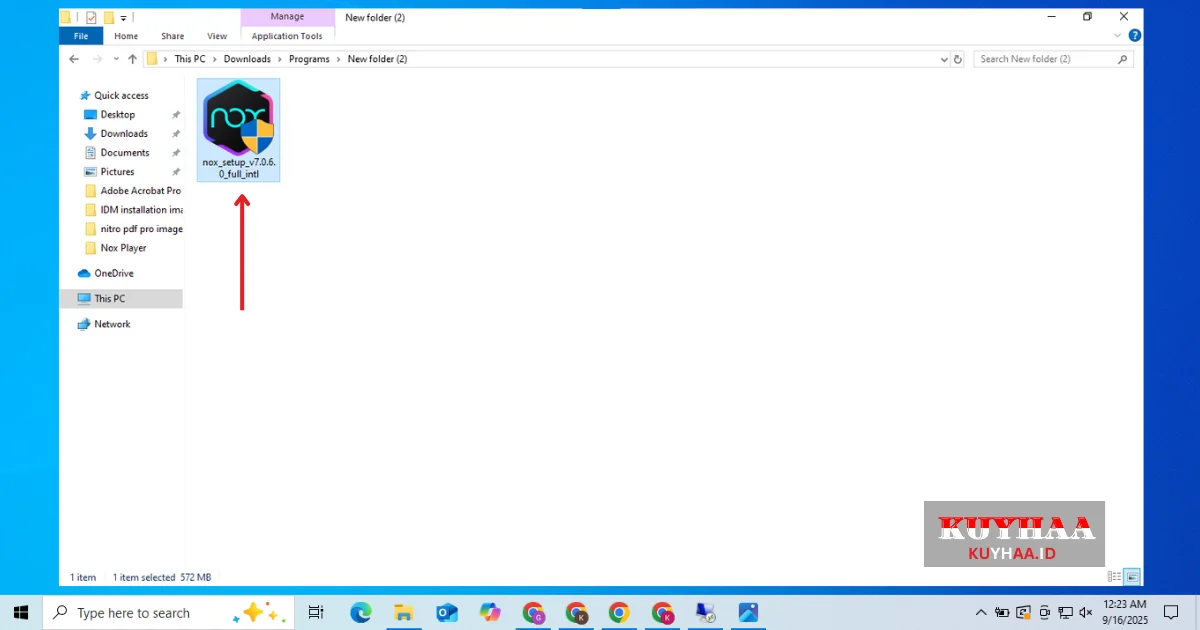Switch to Large icons view in status bar
Image resolution: width=1200 pixels, height=630 pixels.
pos(1132,577)
